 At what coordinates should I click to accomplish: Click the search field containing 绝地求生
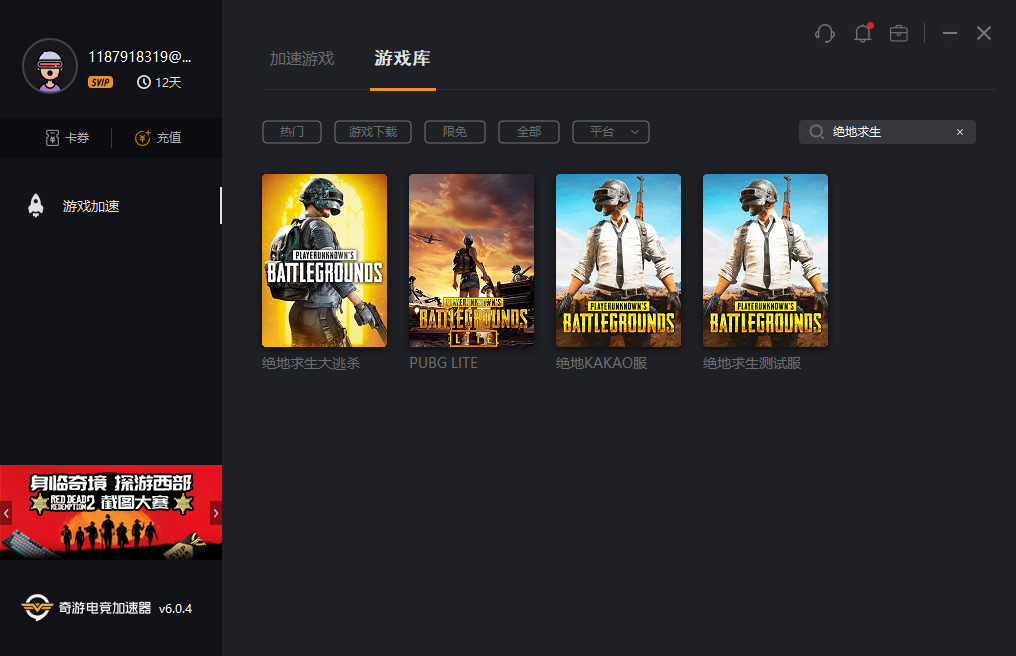point(887,132)
